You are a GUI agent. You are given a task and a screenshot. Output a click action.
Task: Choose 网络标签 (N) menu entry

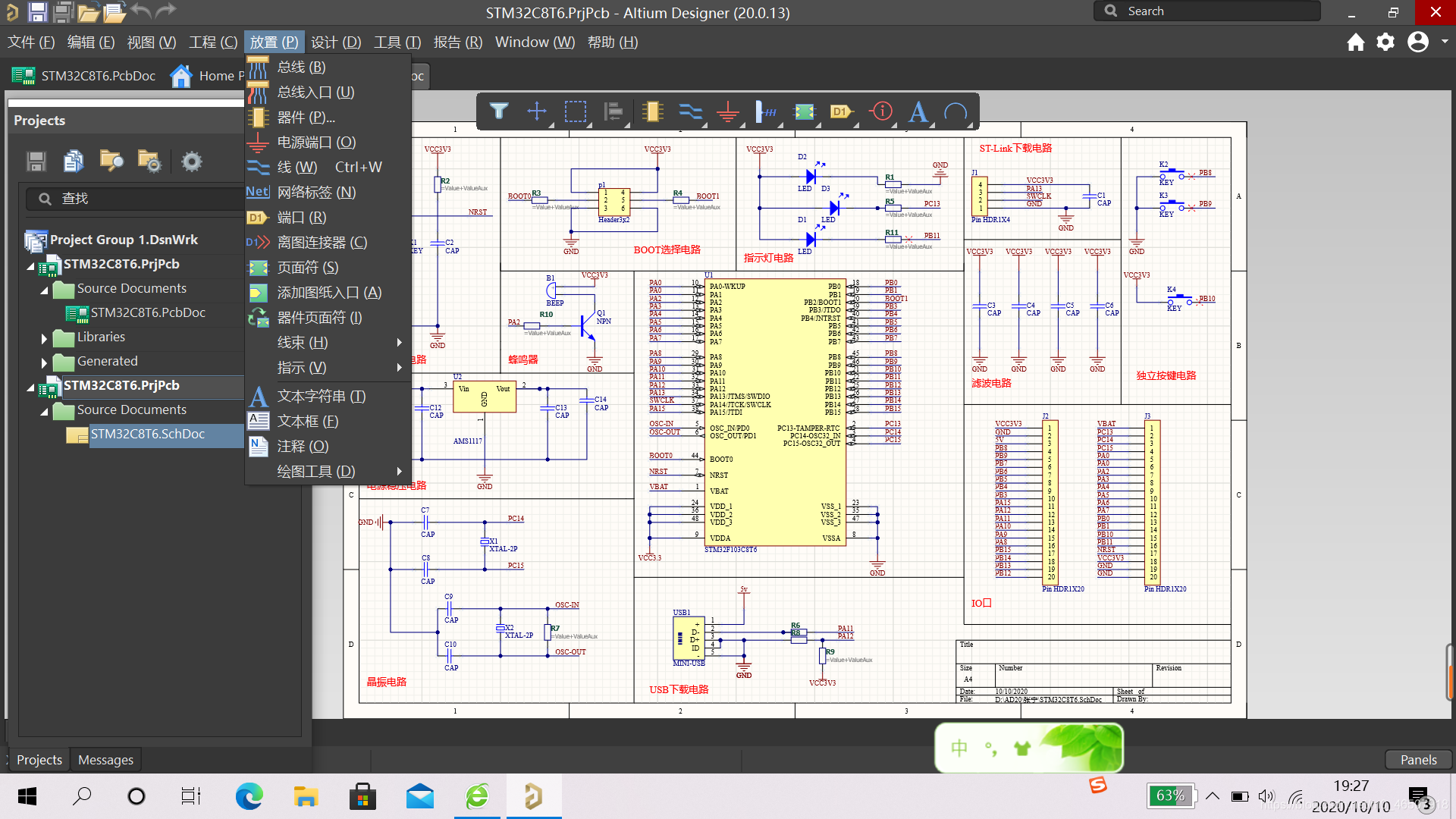(x=328, y=193)
